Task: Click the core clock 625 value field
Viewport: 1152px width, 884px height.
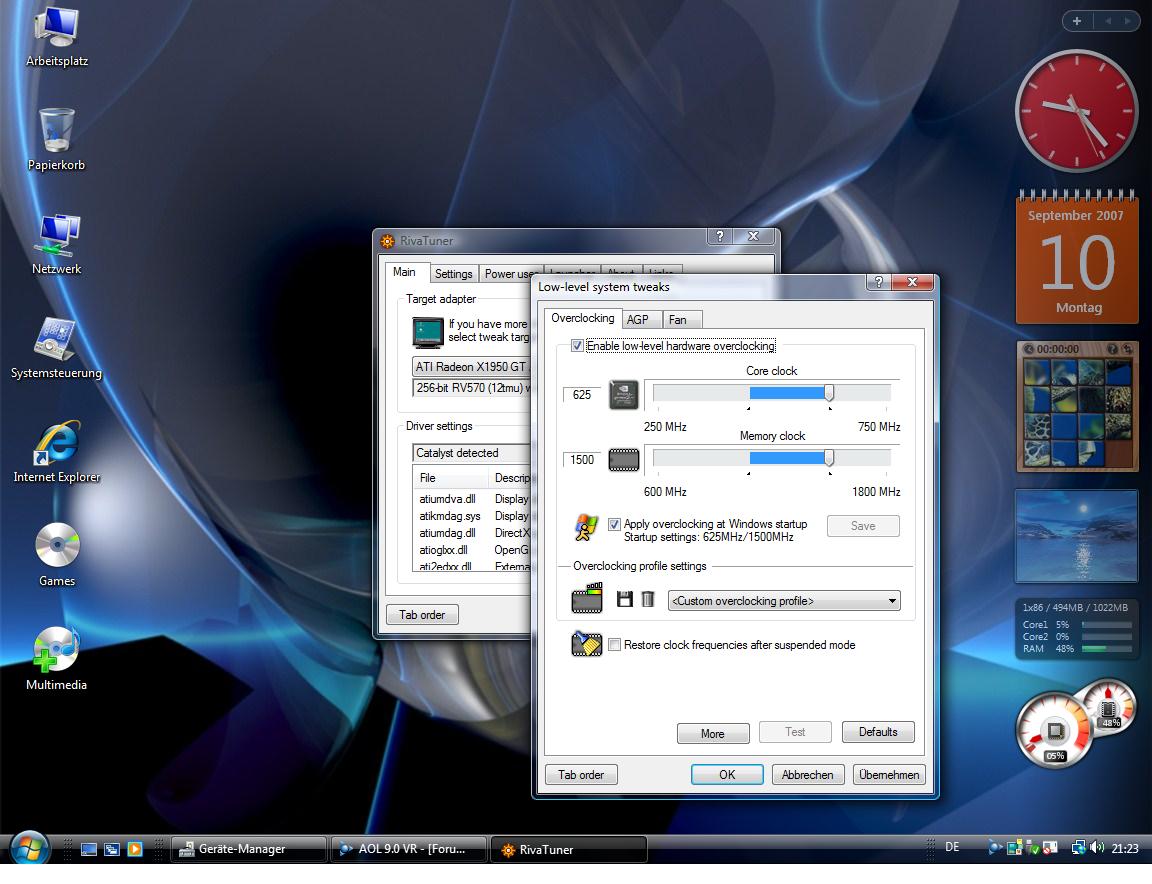Action: click(x=582, y=395)
